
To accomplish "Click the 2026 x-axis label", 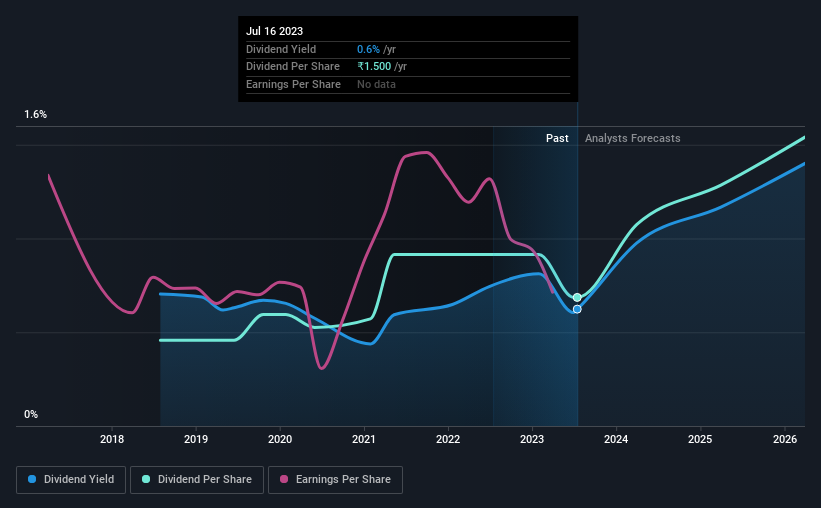I will point(785,439).
